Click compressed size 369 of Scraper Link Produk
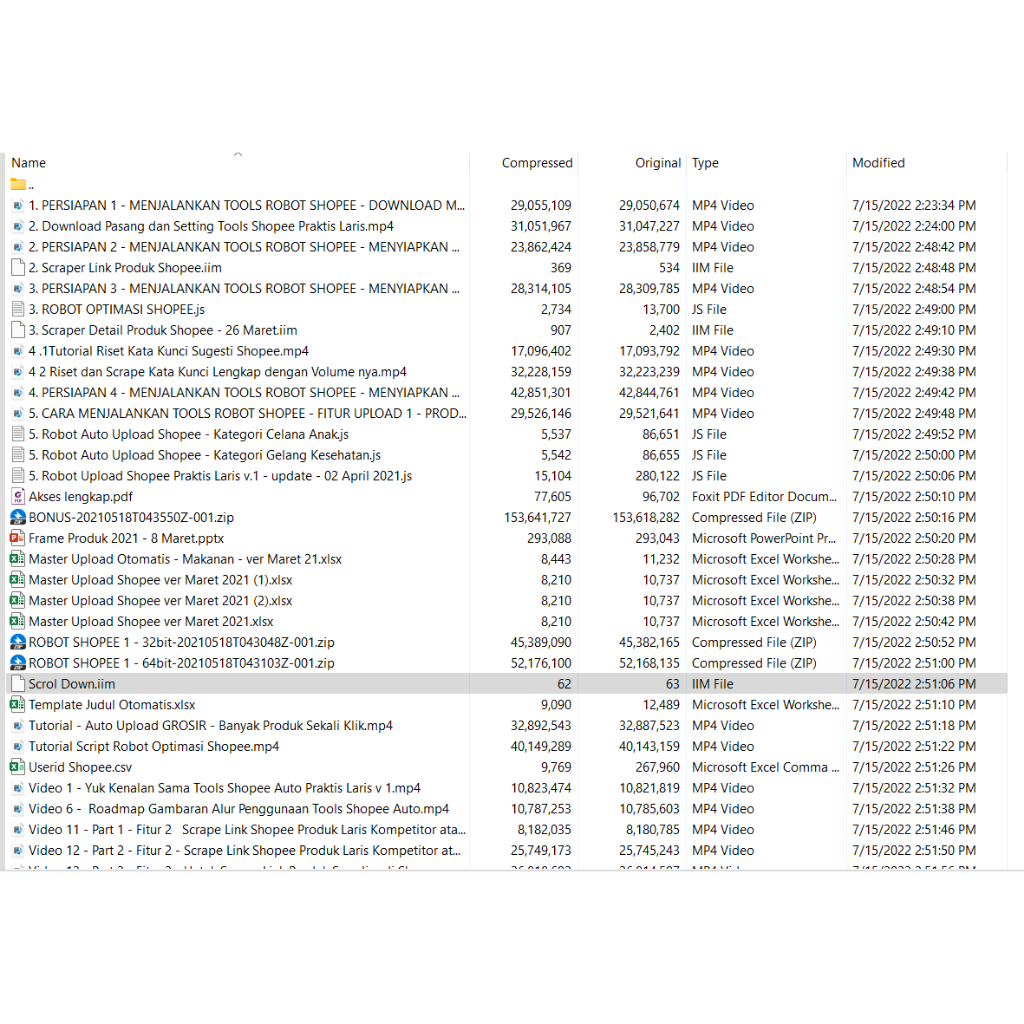Screen dimensions: 1024x1024 pyautogui.click(x=560, y=268)
